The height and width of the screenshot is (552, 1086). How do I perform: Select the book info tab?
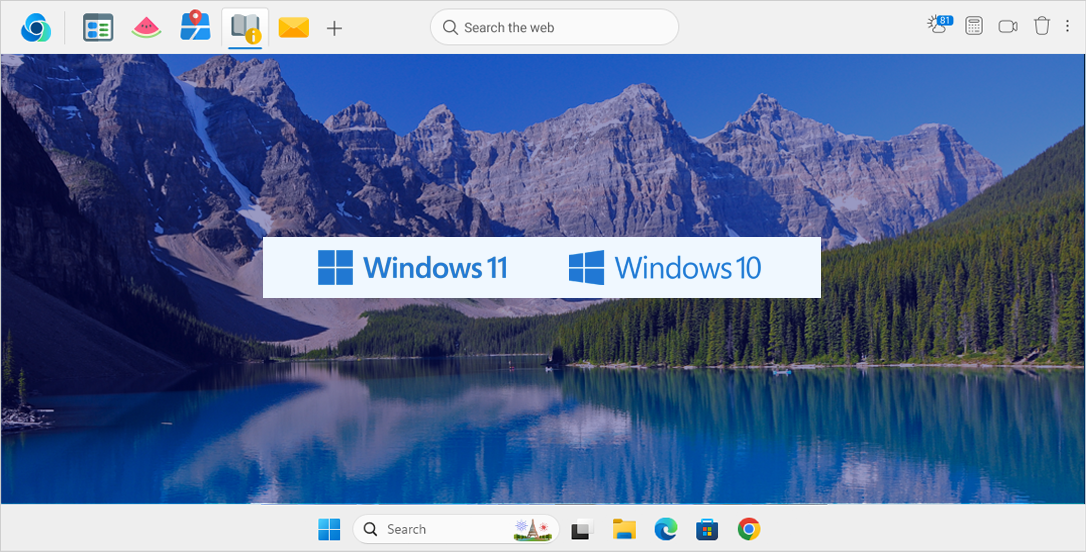point(244,28)
